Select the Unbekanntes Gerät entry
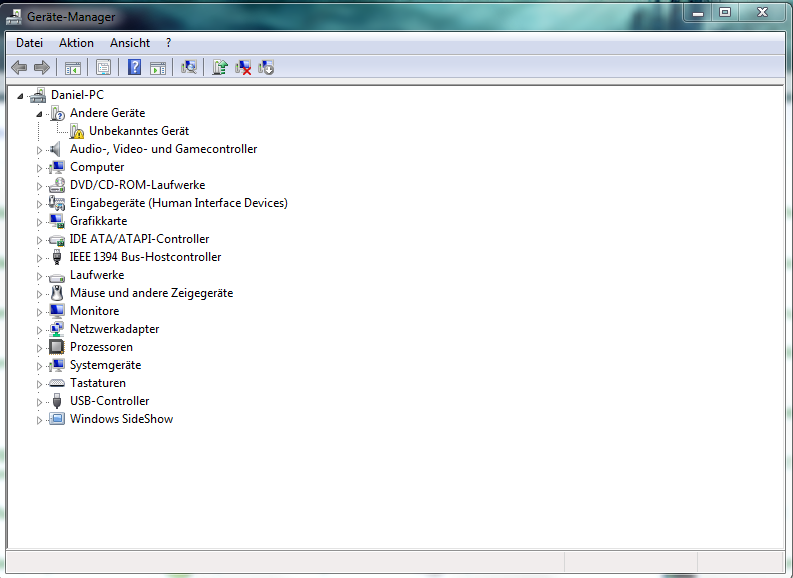The height and width of the screenshot is (578, 793). point(139,131)
